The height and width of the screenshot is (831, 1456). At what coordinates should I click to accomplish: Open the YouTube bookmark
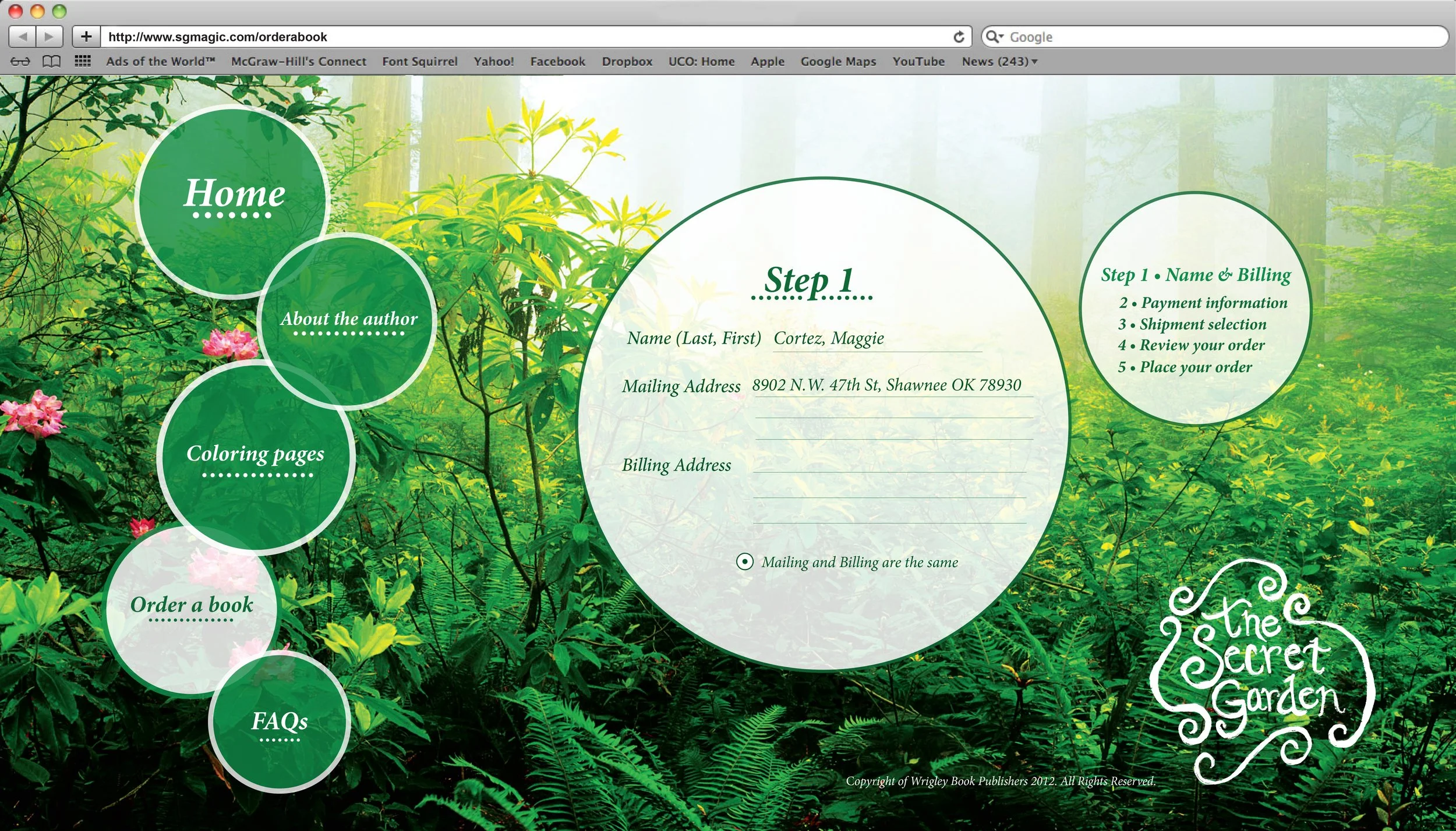918,61
